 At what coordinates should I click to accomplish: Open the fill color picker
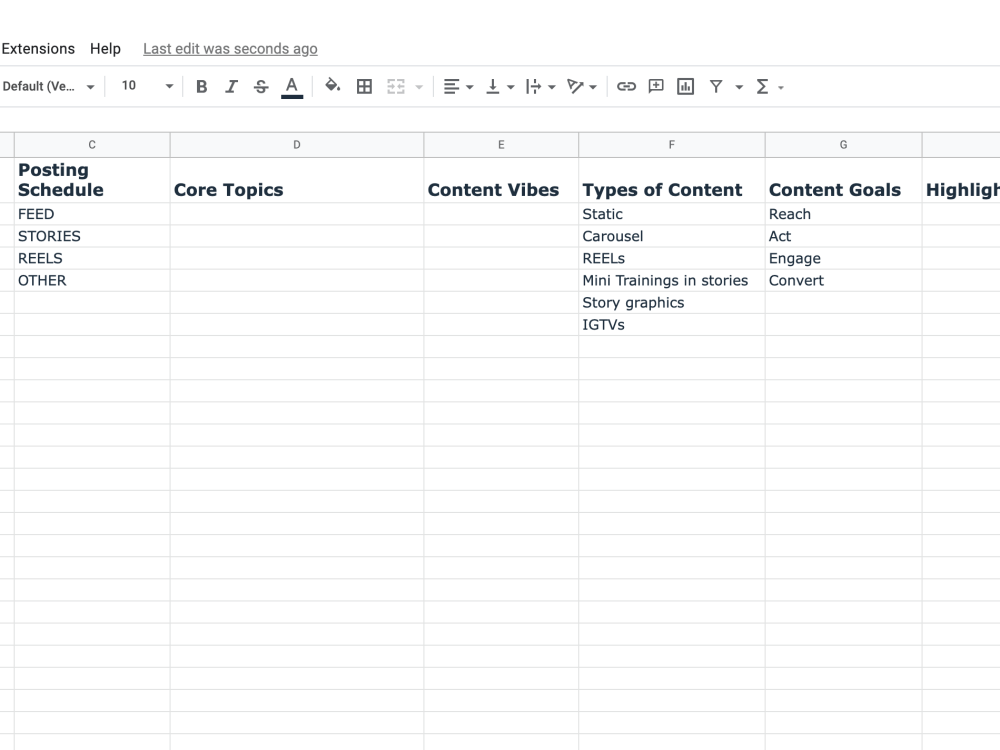(333, 86)
